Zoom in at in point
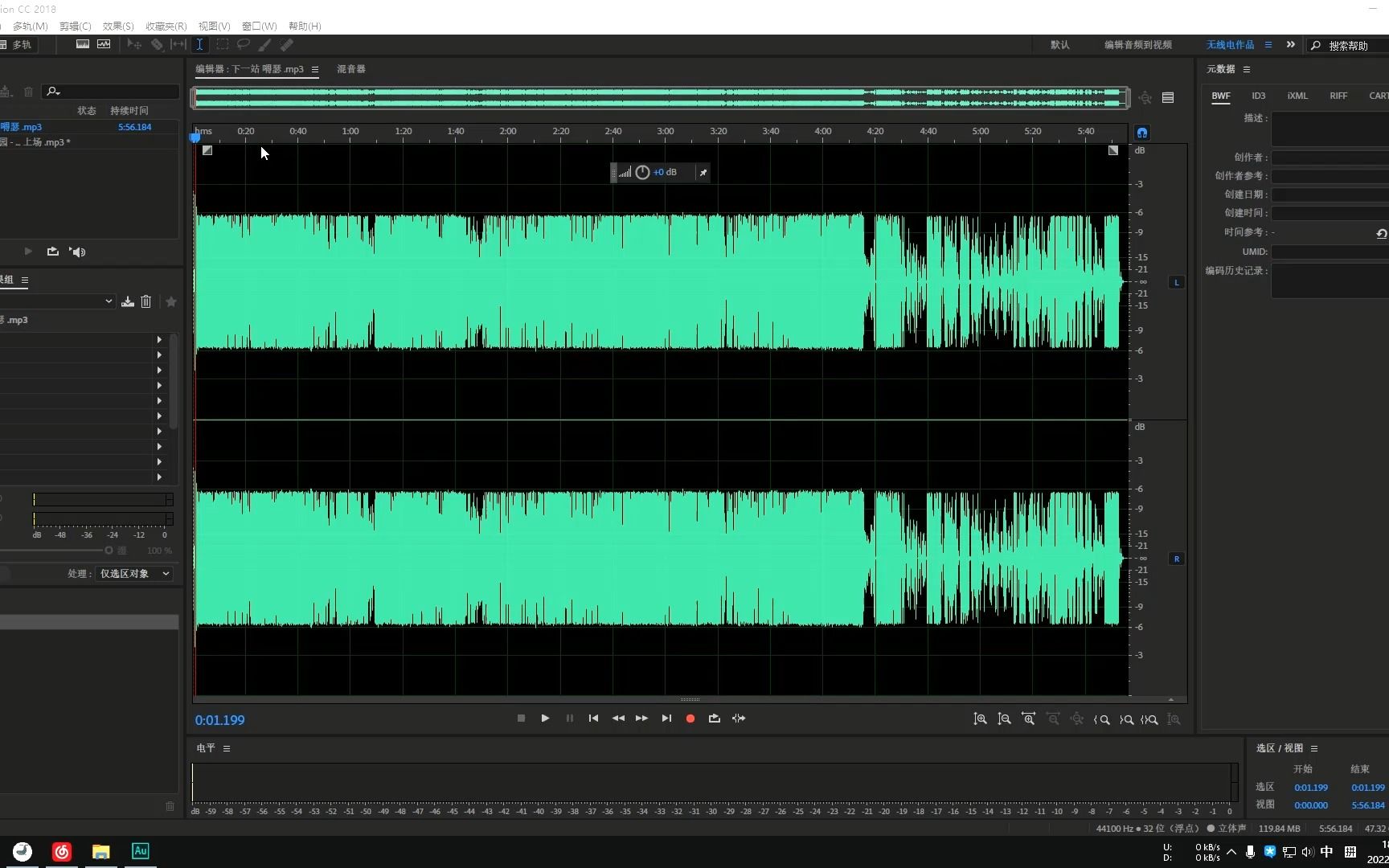This screenshot has height=868, width=1389. click(1102, 720)
